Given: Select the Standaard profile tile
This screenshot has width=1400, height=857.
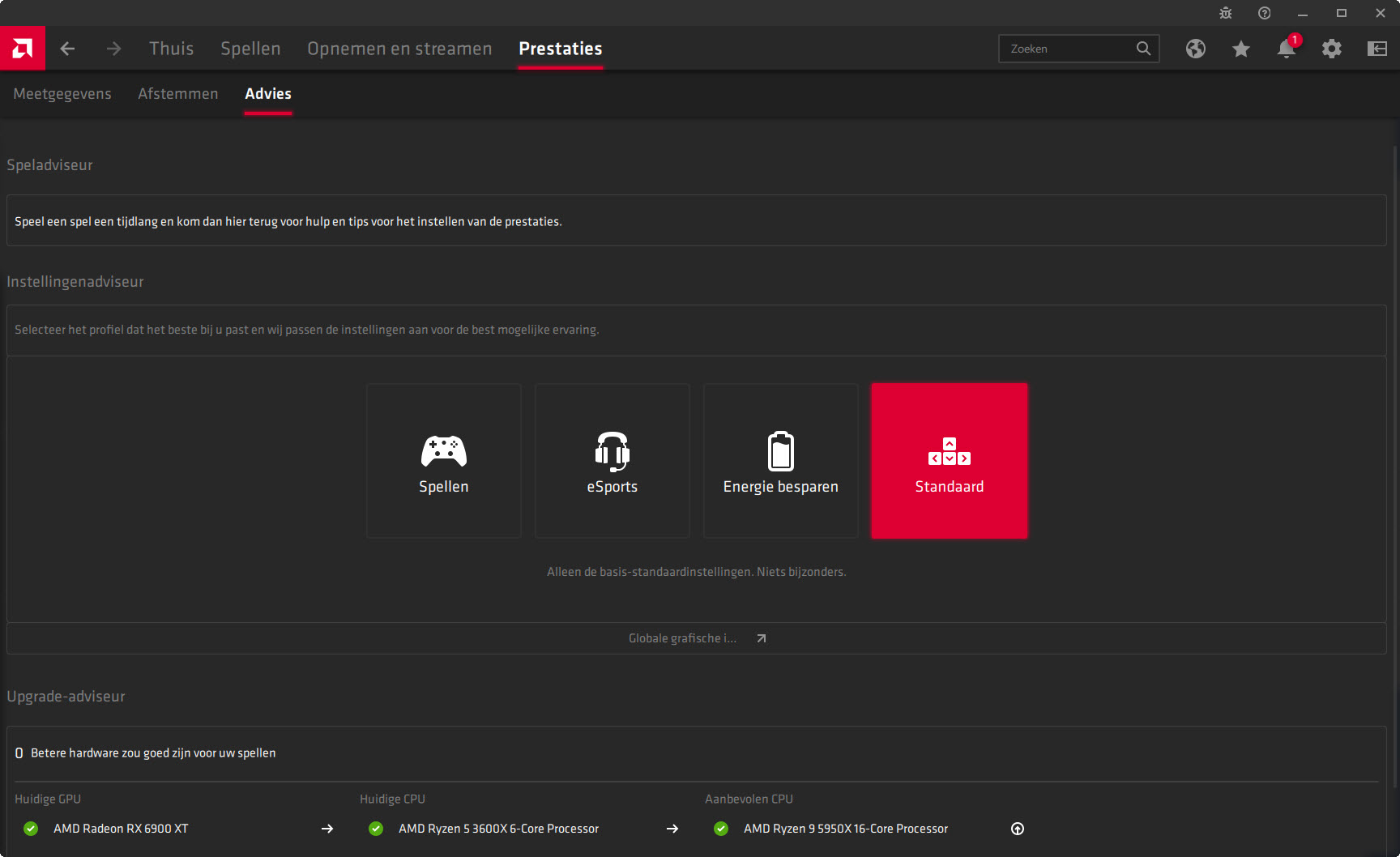Looking at the screenshot, I should [x=950, y=460].
